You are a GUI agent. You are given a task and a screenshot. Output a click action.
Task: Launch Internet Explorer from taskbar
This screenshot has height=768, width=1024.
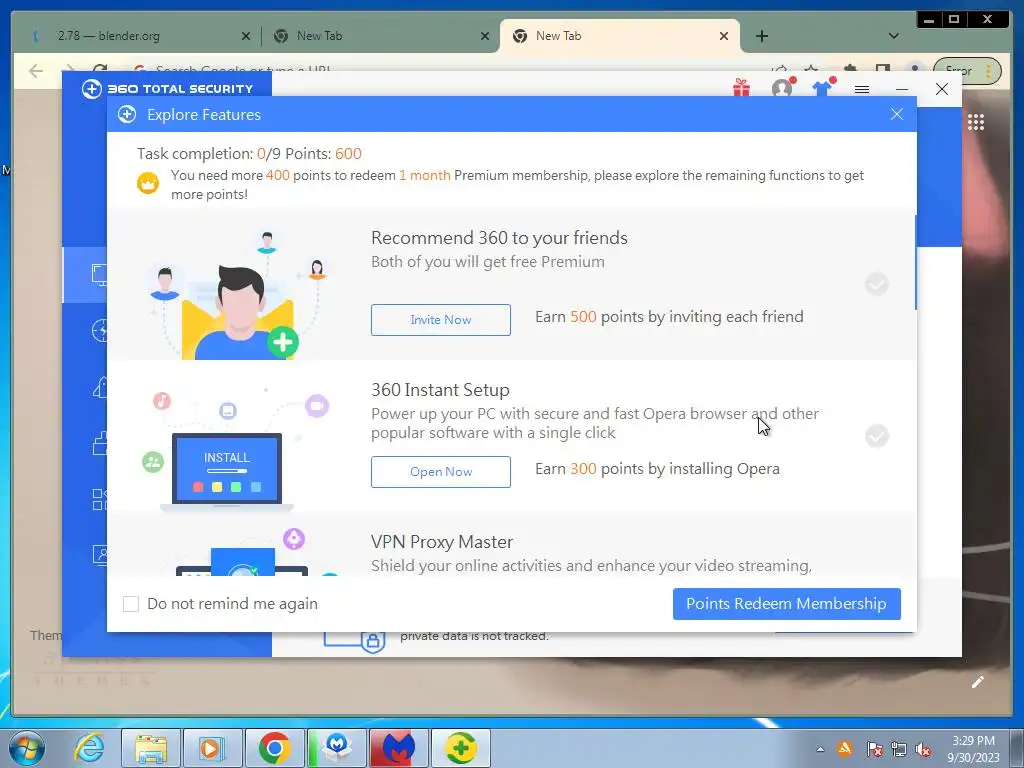[89, 748]
